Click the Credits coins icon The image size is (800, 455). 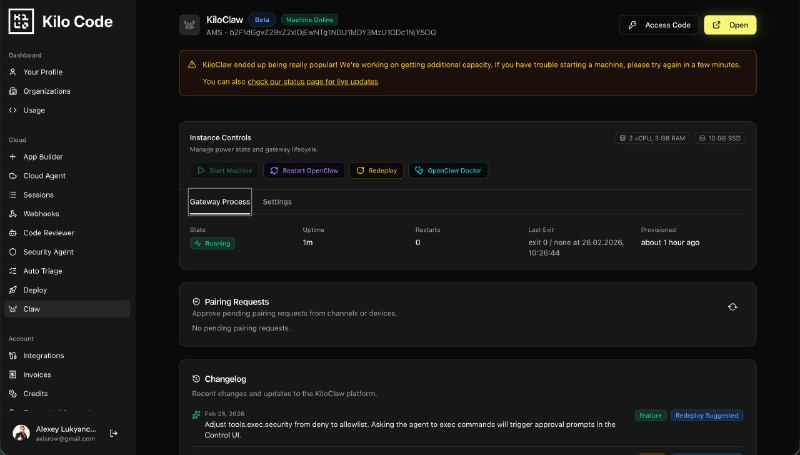pyautogui.click(x=13, y=393)
